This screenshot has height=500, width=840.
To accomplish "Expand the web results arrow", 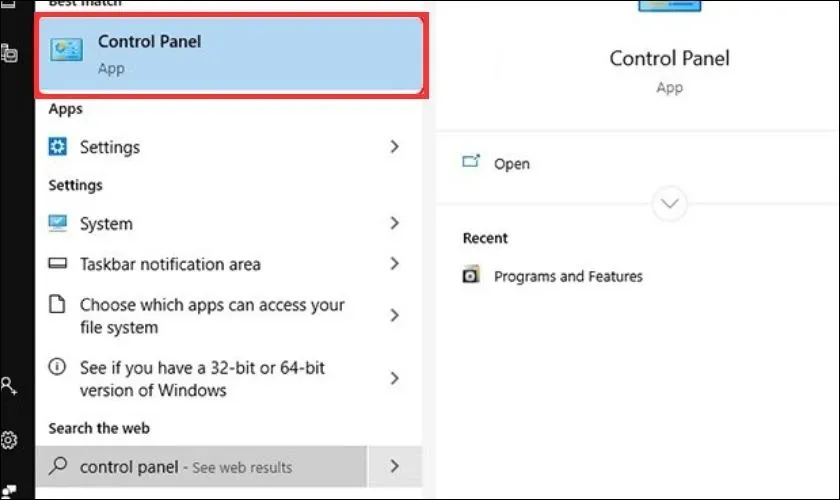I will point(395,466).
